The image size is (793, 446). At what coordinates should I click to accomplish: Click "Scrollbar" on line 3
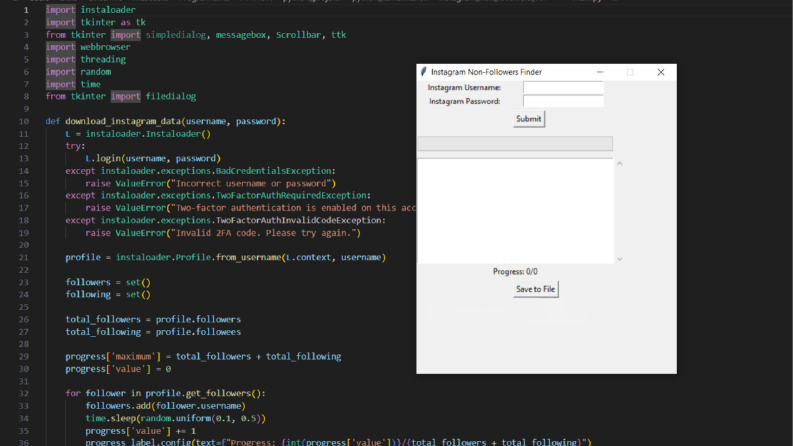(x=298, y=35)
